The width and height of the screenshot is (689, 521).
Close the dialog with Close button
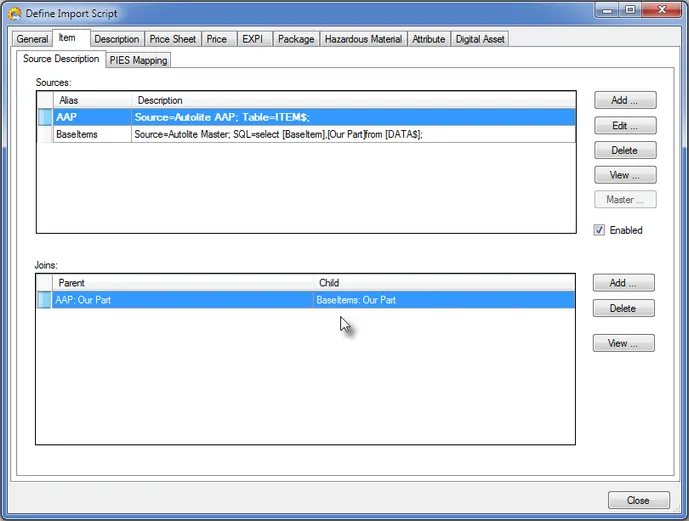click(x=638, y=500)
